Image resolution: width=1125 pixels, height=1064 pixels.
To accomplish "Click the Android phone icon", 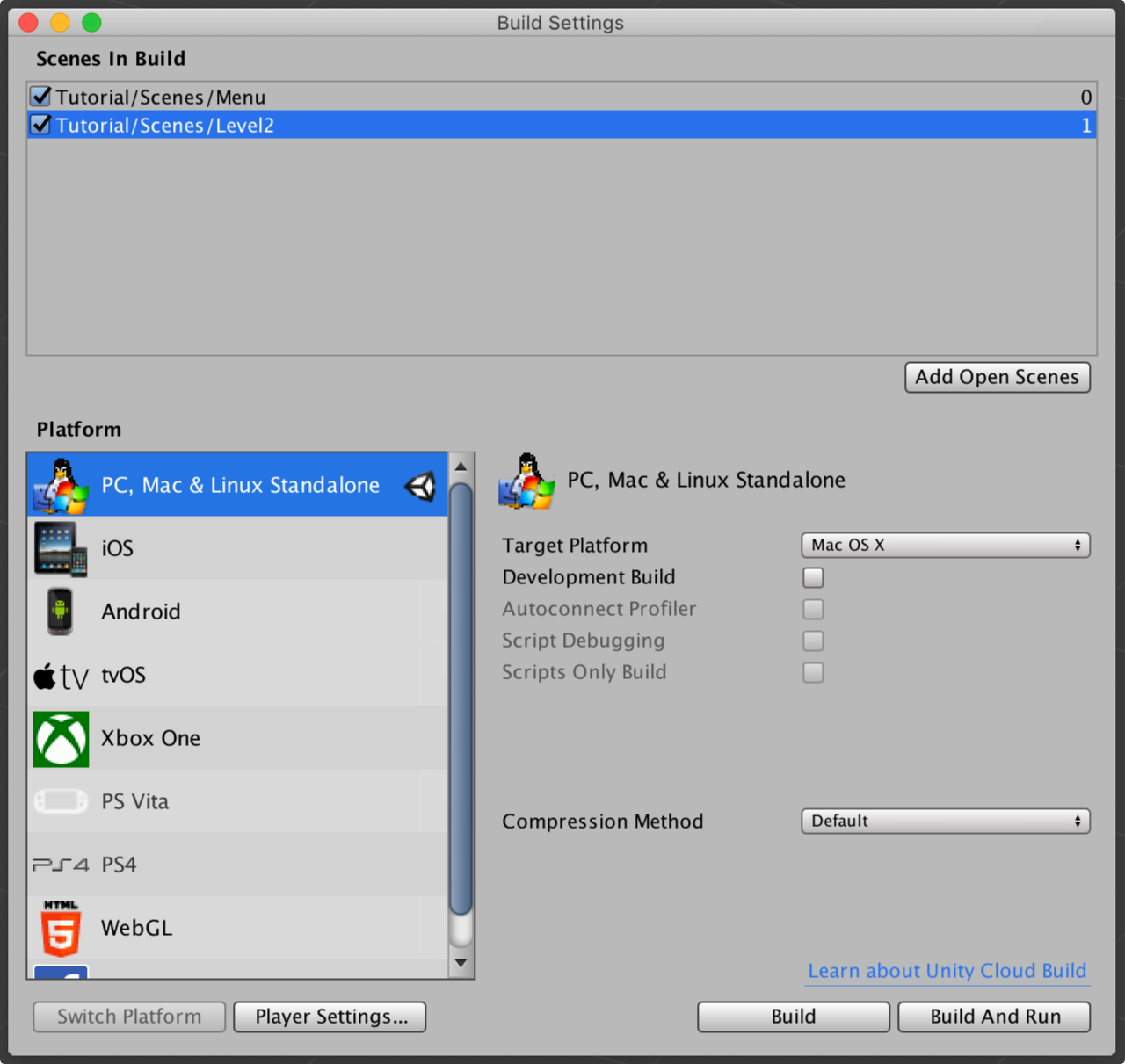I will 60,612.
